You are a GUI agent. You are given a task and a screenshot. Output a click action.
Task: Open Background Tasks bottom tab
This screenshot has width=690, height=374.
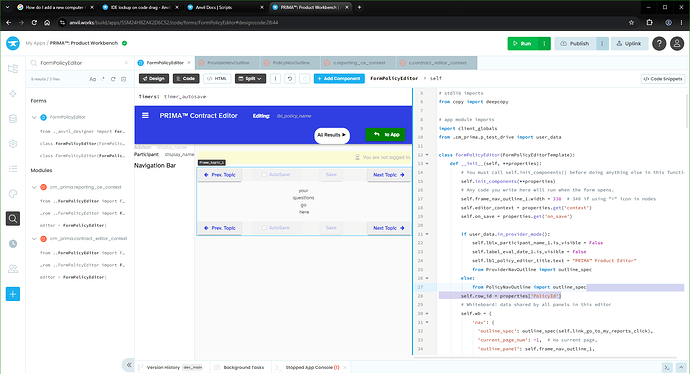coord(239,367)
